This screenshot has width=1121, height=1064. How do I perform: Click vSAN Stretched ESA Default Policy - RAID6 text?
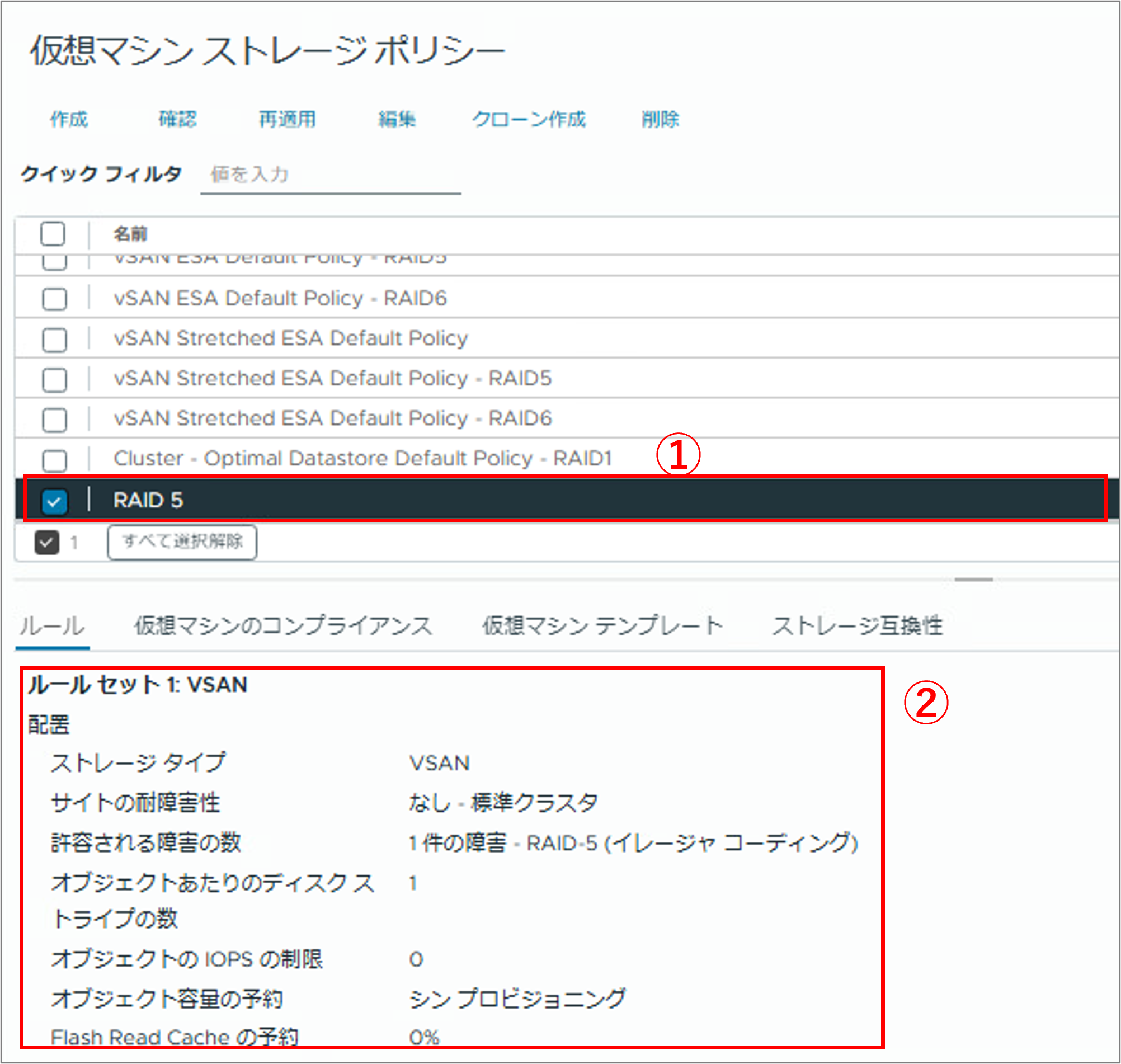333,418
